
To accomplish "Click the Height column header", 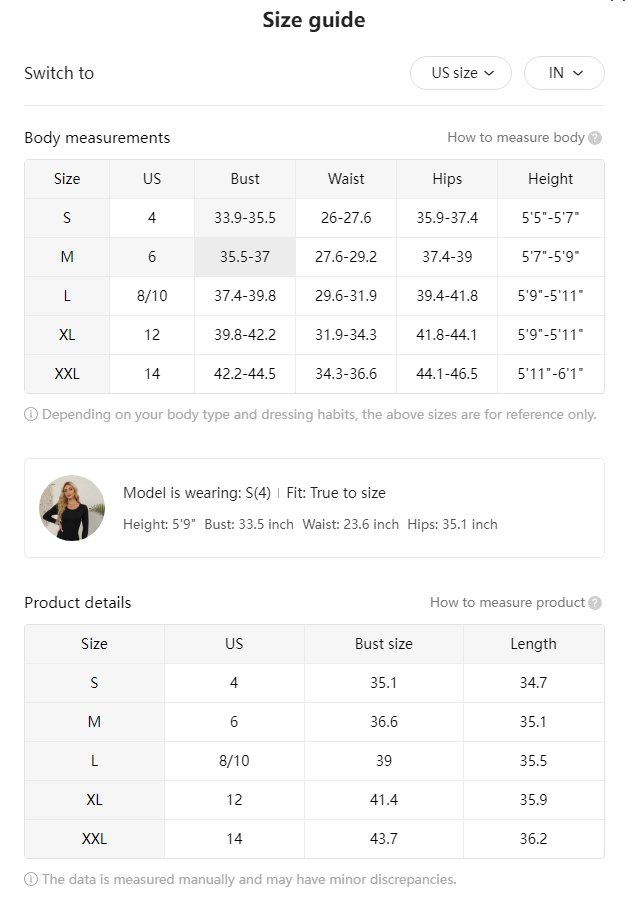I will click(x=550, y=179).
